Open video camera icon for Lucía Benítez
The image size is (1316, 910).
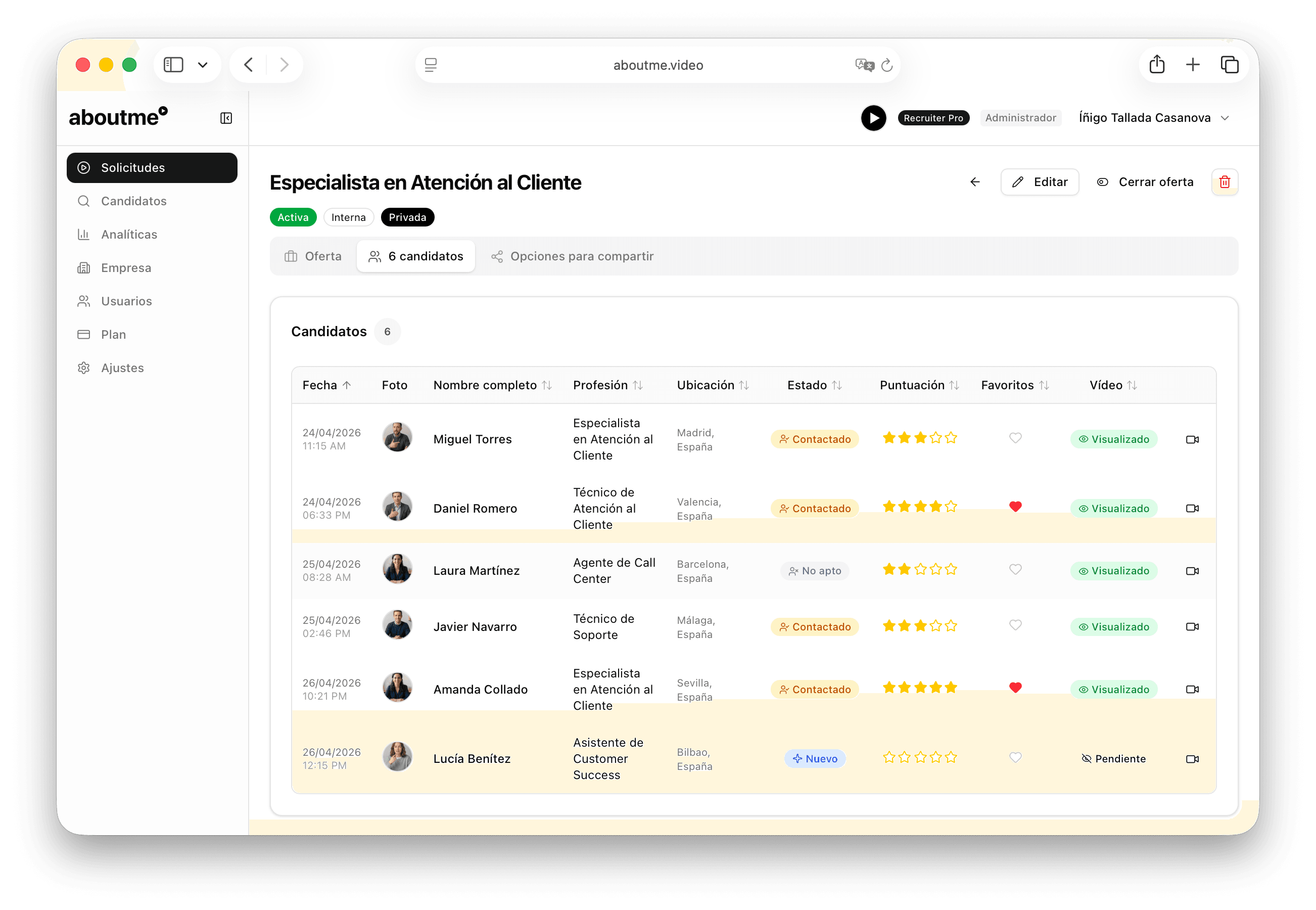1192,759
